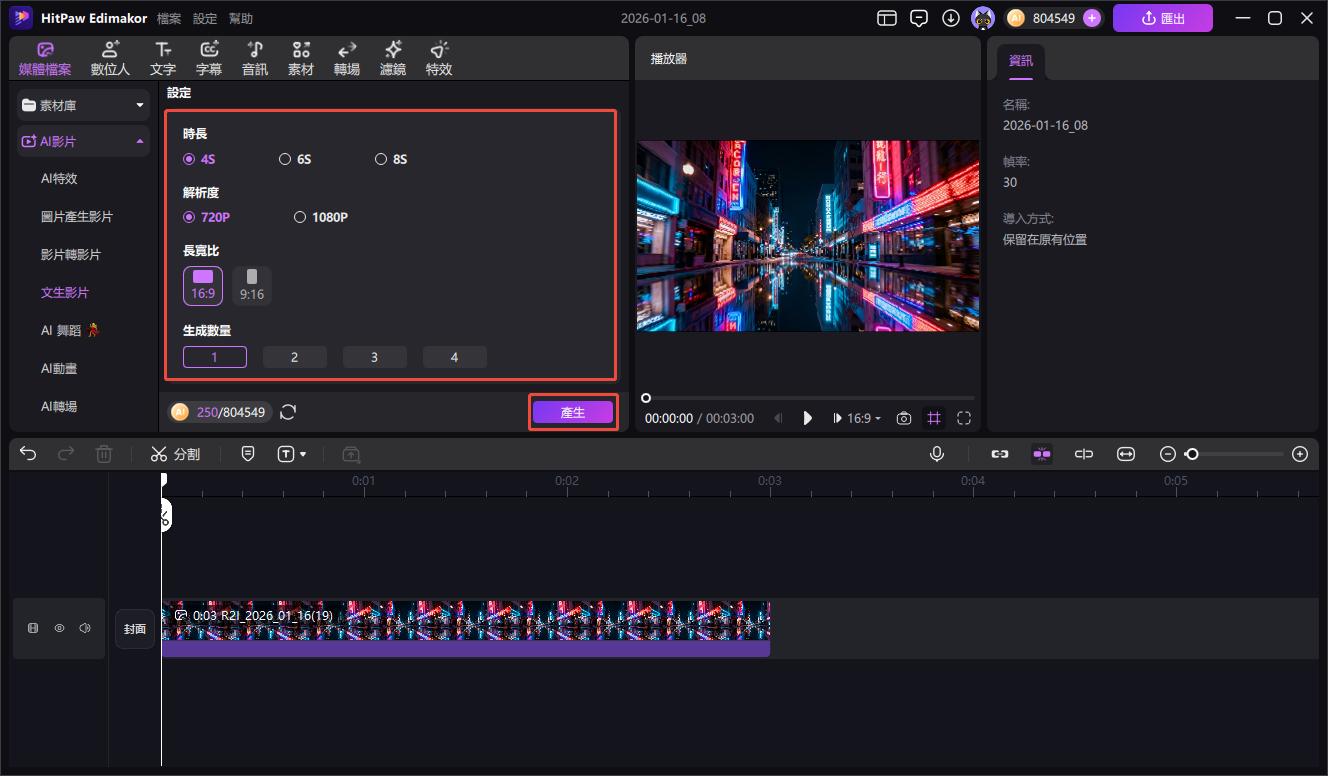Open the 16:9 aspect ratio dropdown in player
1328x776 pixels.
(x=863, y=418)
